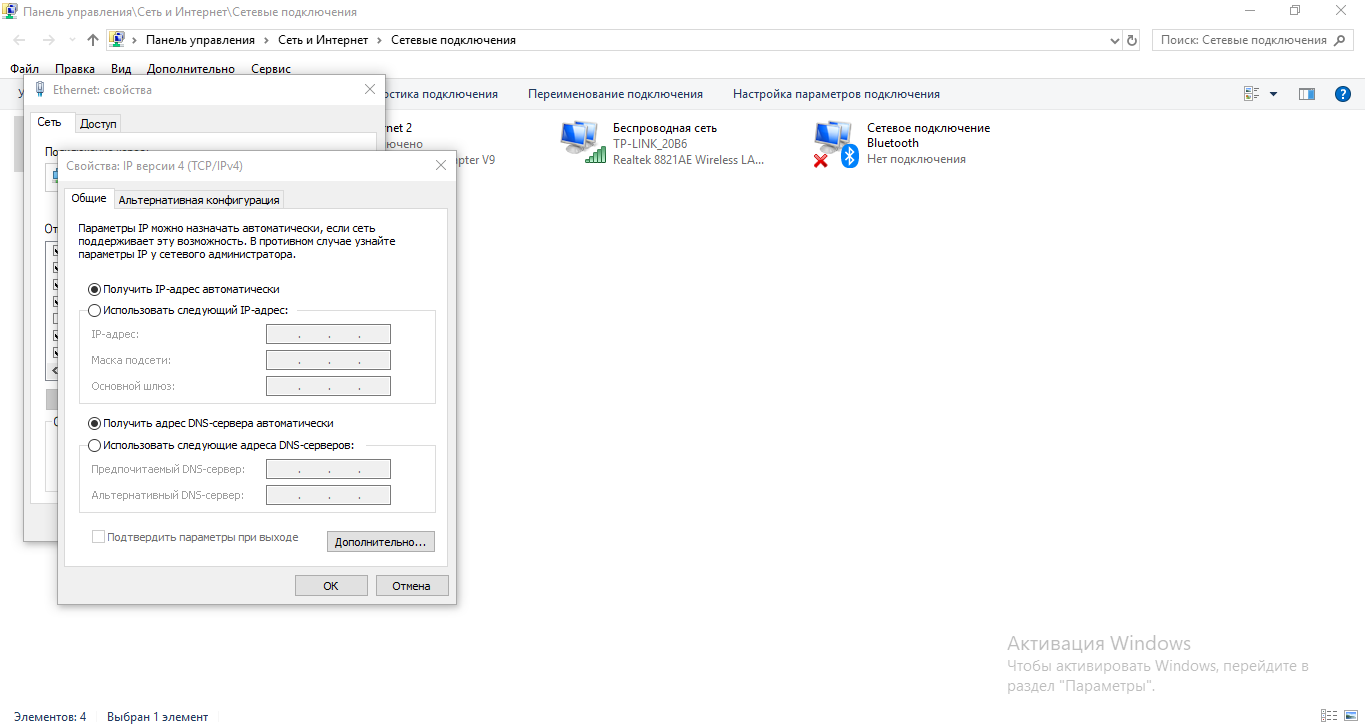
Task: Click the window icon in the title bar
Action: tap(10, 12)
